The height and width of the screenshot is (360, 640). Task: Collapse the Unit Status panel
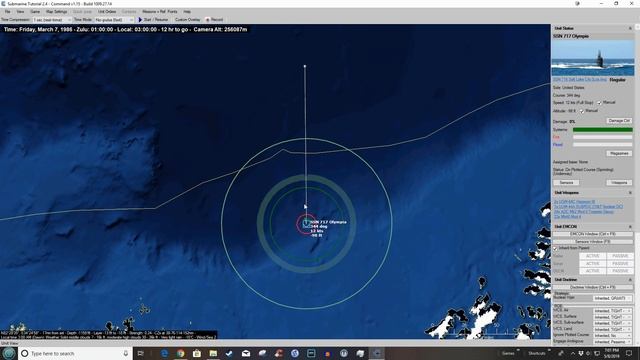tap(630, 28)
